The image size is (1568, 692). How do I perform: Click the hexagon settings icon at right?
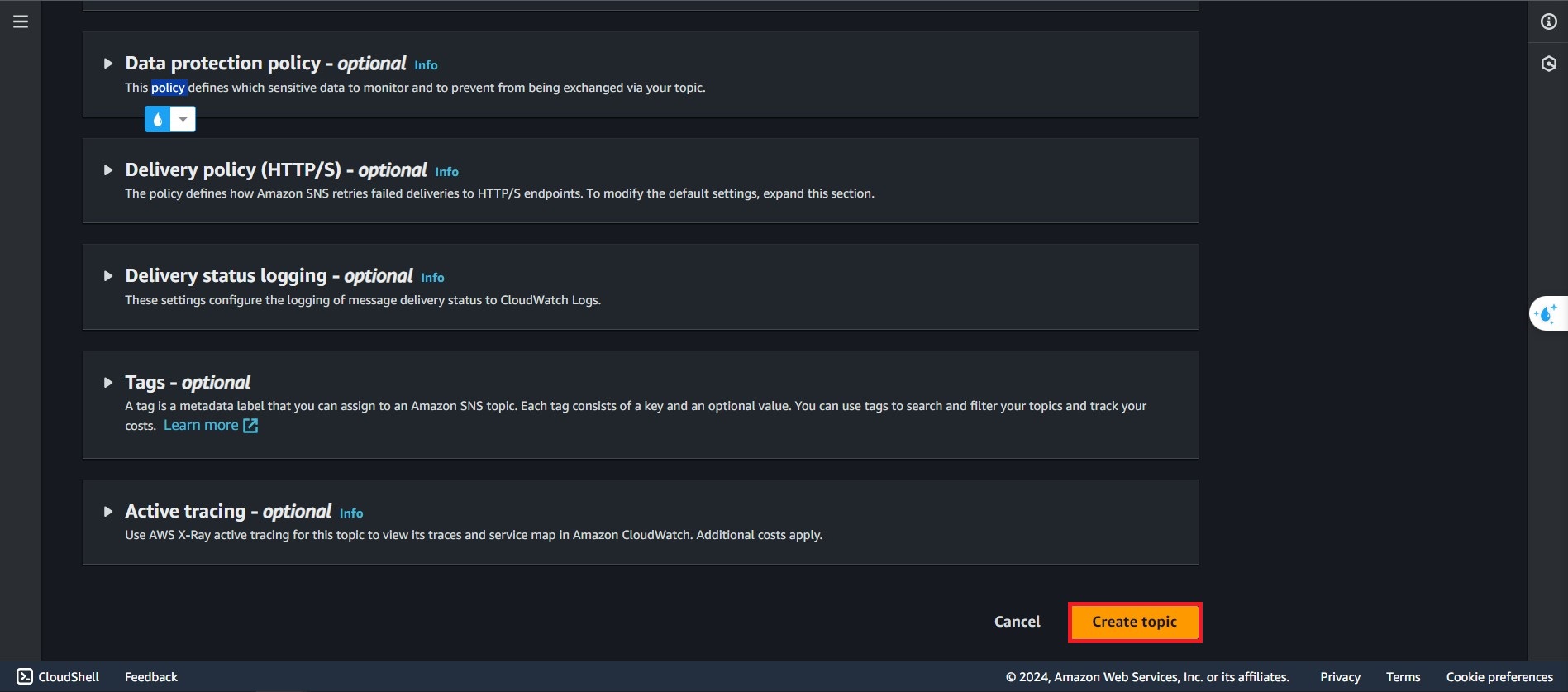tap(1549, 64)
